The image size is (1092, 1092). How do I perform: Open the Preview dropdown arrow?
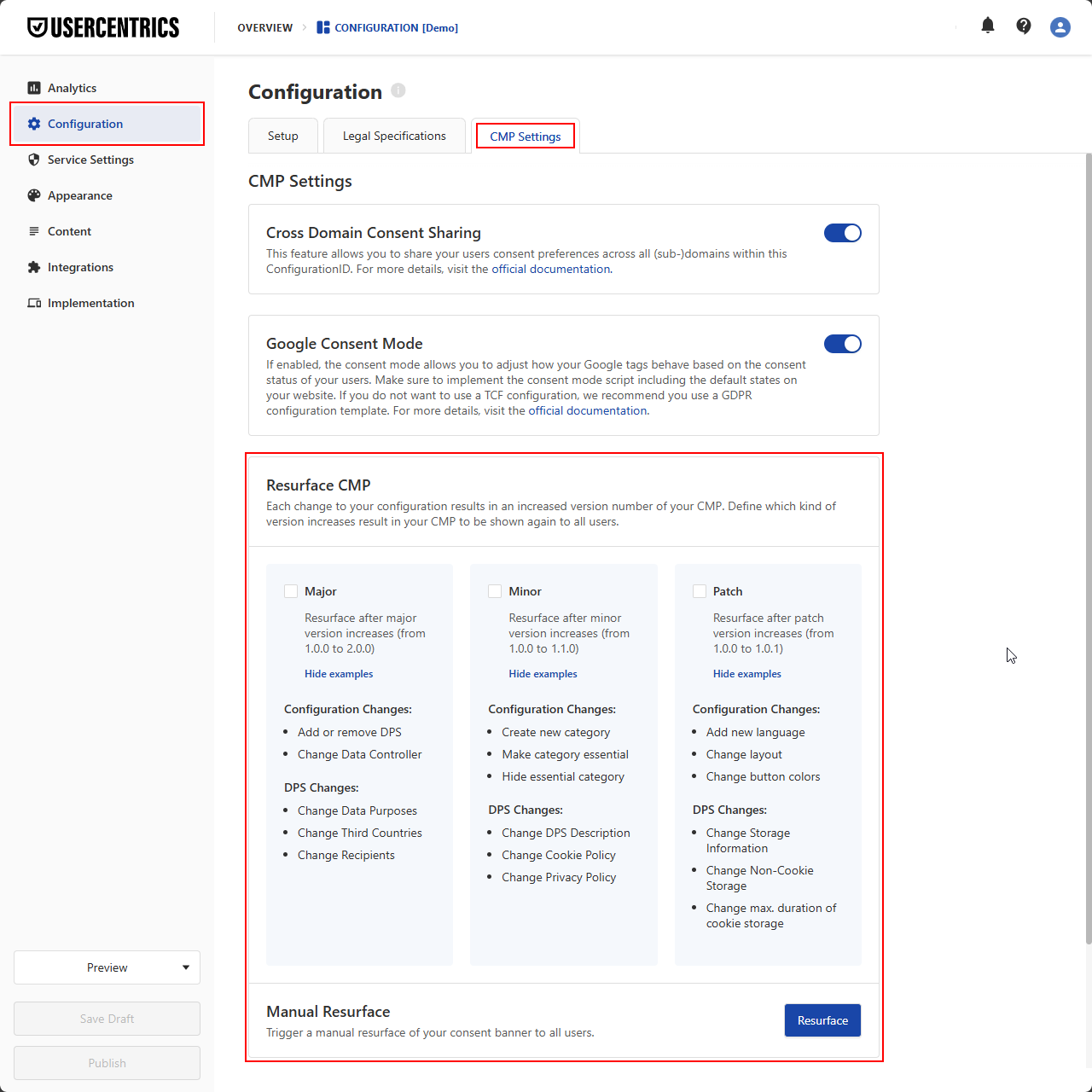pyautogui.click(x=186, y=967)
